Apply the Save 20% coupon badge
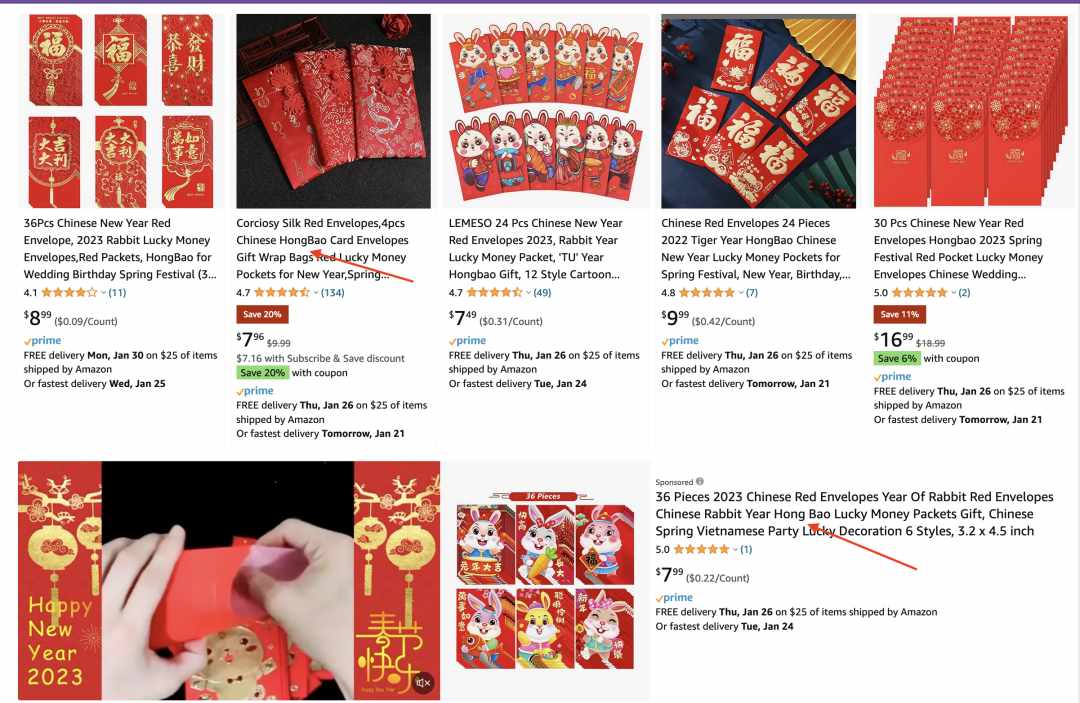The image size is (1080, 703). [x=262, y=373]
